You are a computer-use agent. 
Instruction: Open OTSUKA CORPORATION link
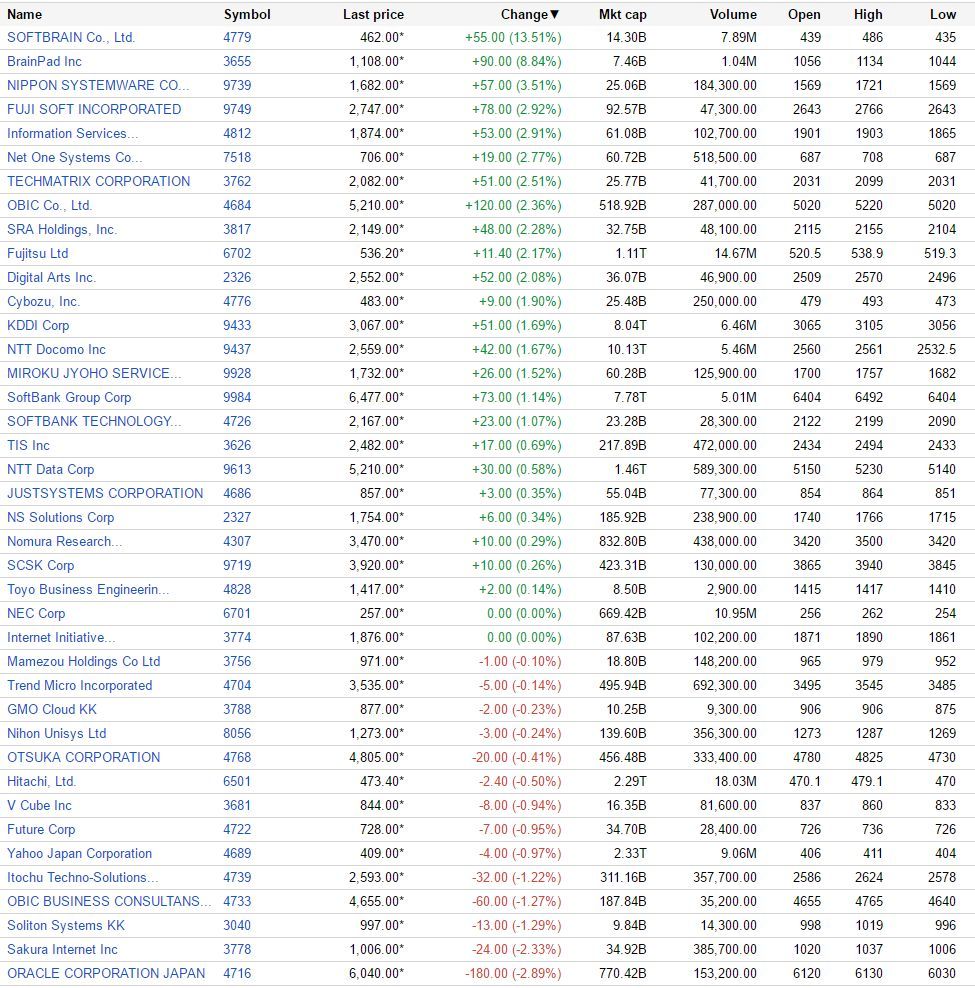point(84,757)
